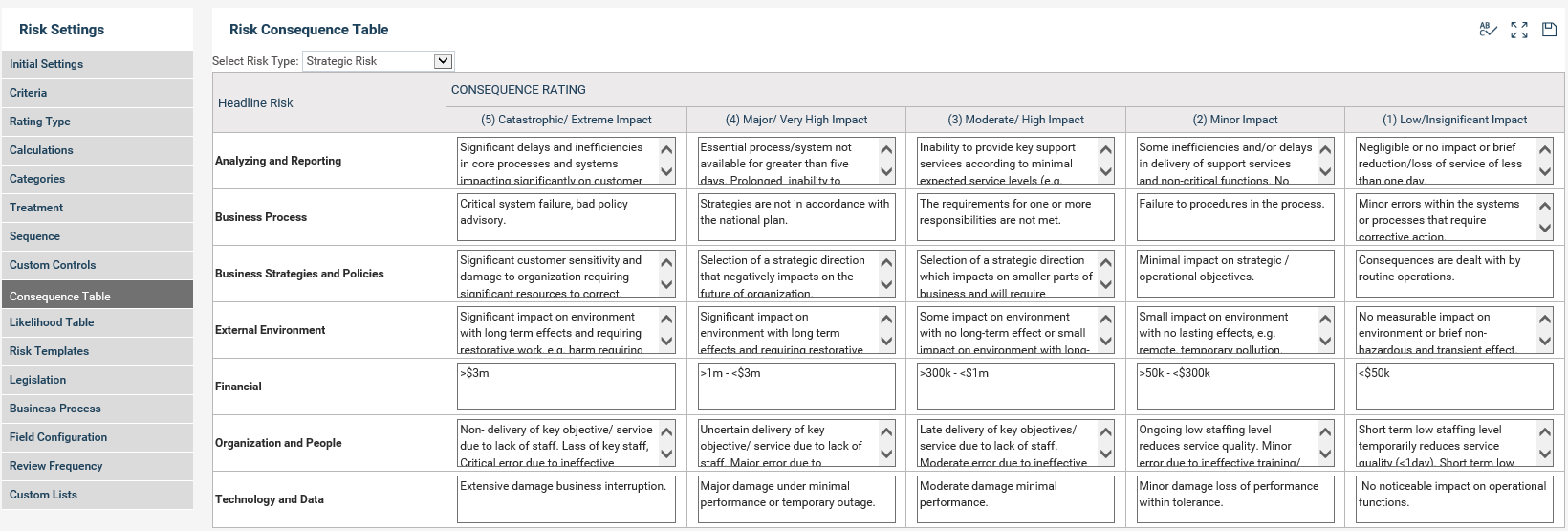The width and height of the screenshot is (1568, 531).
Task: Click the Financial Catastrophic '>$3m' field
Action: coord(566,387)
